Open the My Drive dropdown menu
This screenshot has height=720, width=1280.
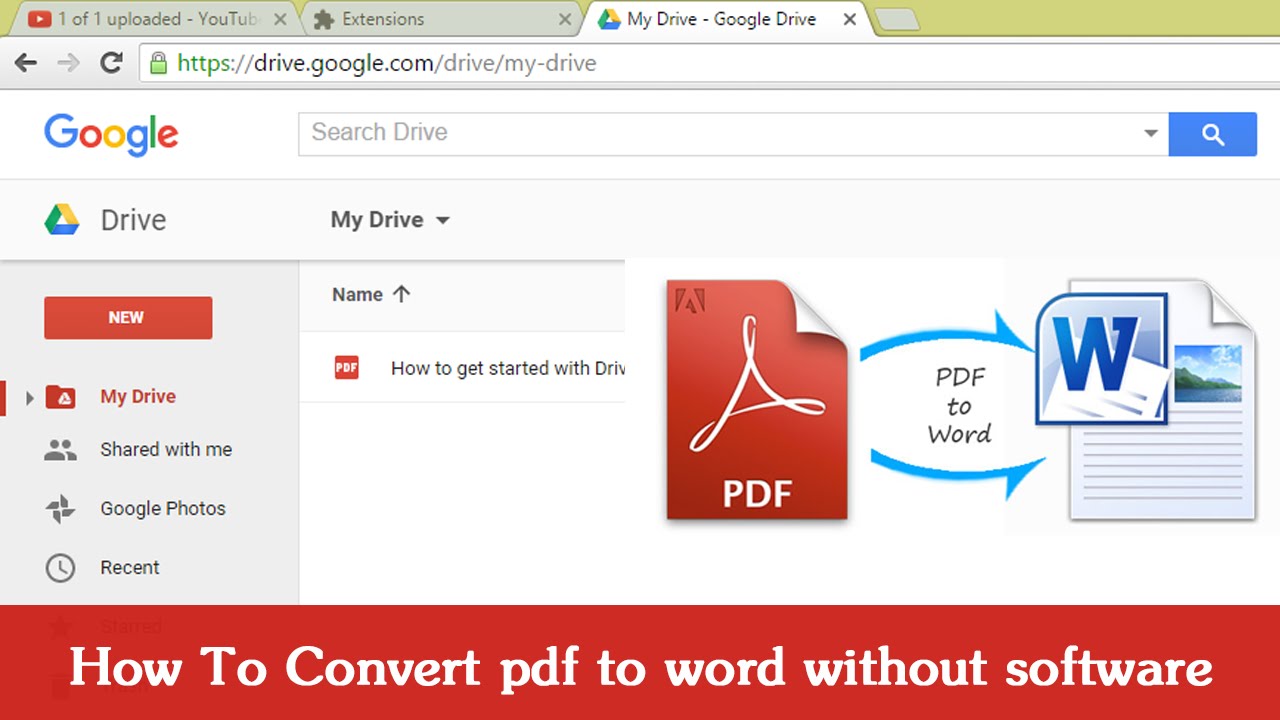(390, 220)
